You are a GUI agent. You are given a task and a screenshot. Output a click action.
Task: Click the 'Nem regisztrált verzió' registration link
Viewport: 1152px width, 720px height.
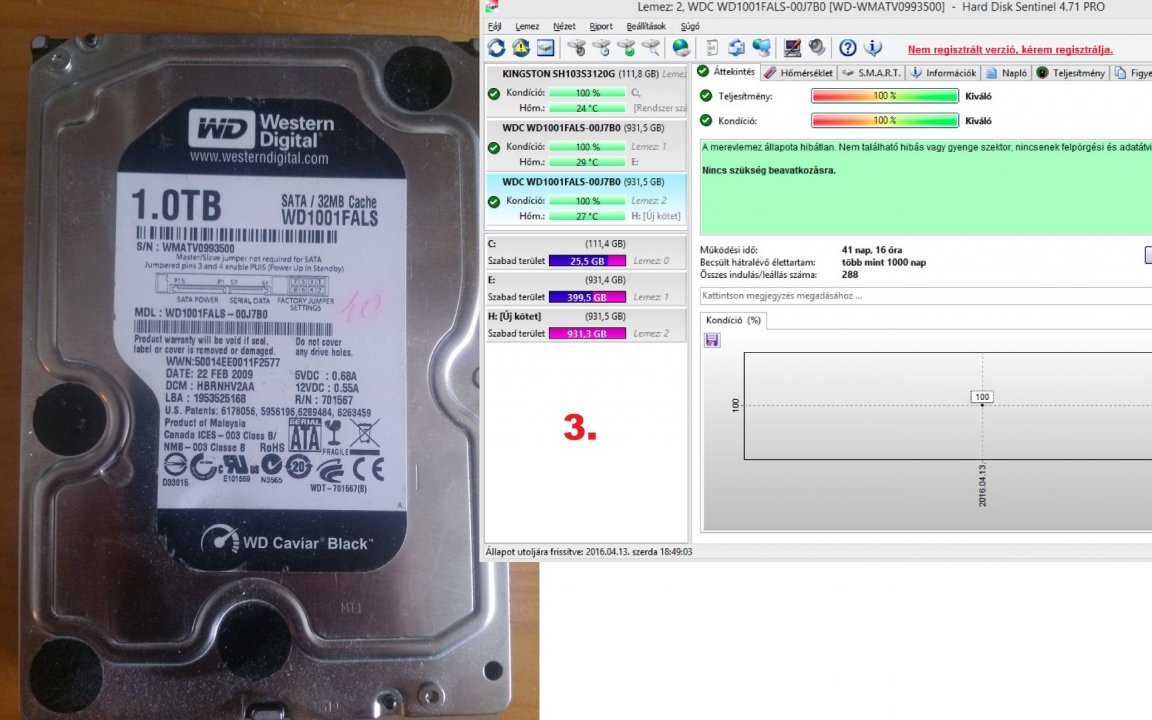[1010, 50]
